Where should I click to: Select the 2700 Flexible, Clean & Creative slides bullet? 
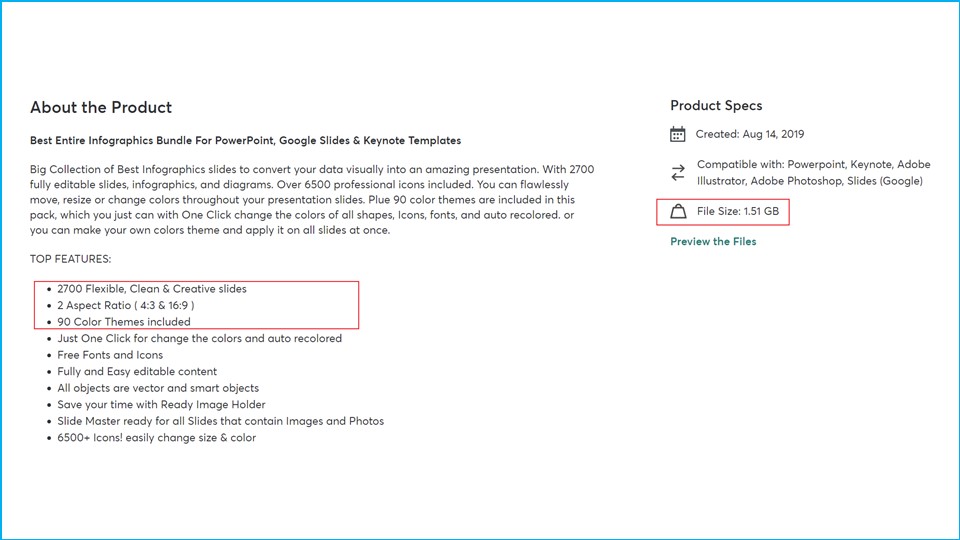pos(152,289)
